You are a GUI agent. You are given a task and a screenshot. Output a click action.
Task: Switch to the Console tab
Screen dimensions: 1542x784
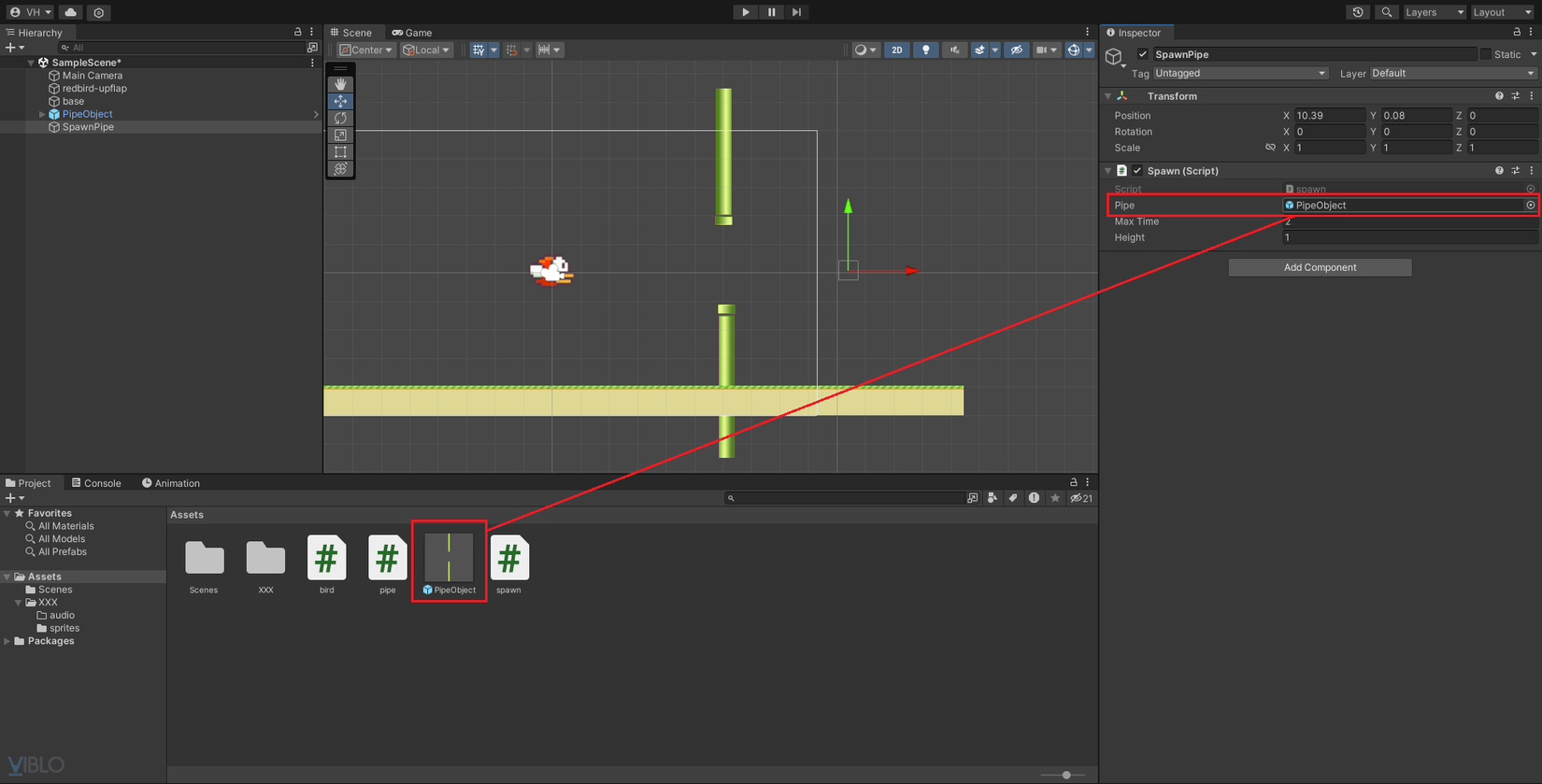[96, 483]
